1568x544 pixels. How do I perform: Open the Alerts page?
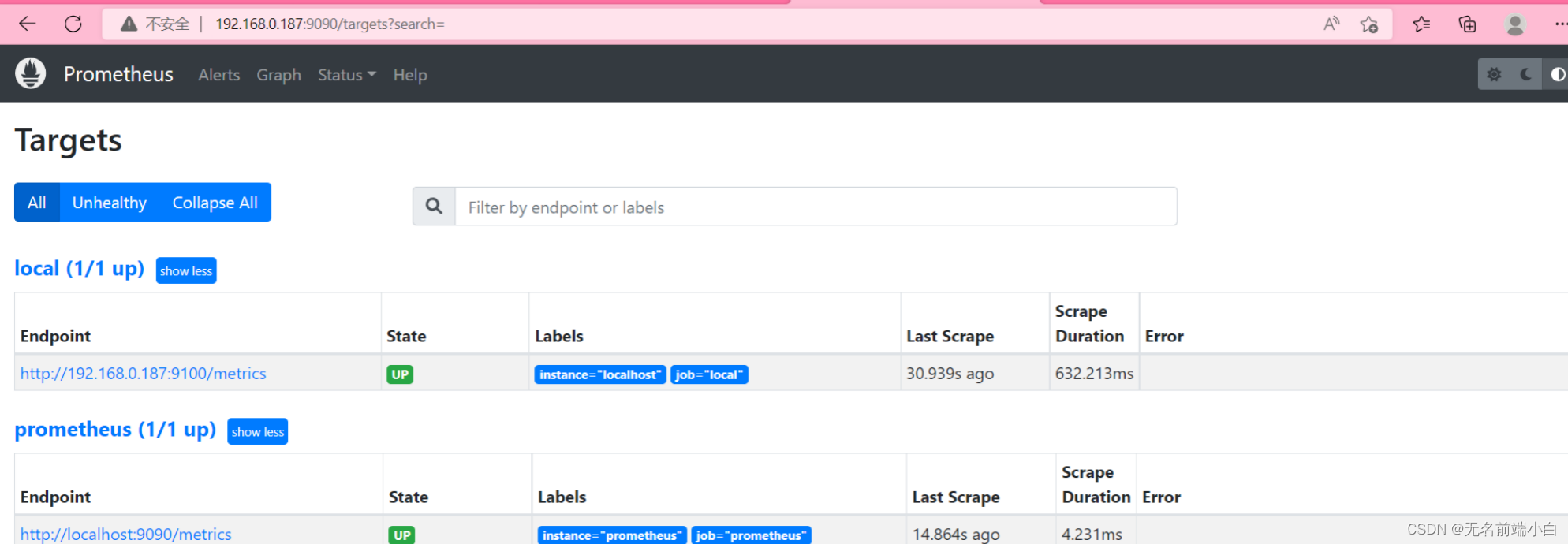click(218, 75)
